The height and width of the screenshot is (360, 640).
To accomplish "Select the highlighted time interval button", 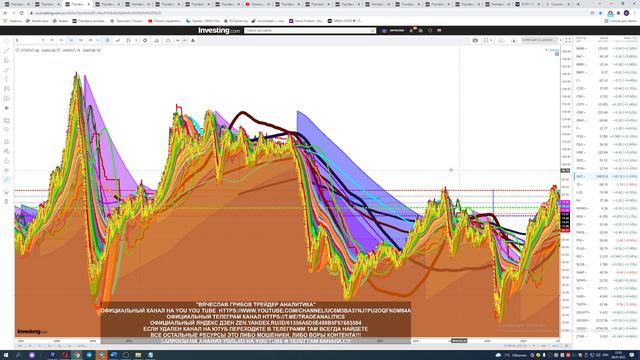I will 71,40.
